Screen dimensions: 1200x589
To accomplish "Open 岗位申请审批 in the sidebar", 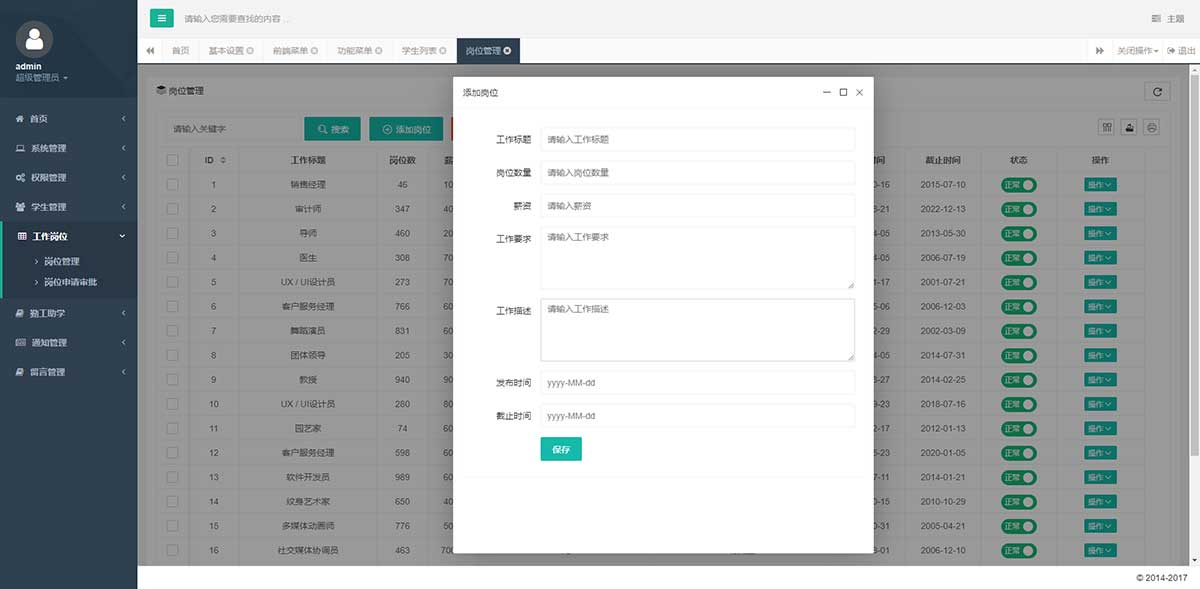I will (70, 282).
